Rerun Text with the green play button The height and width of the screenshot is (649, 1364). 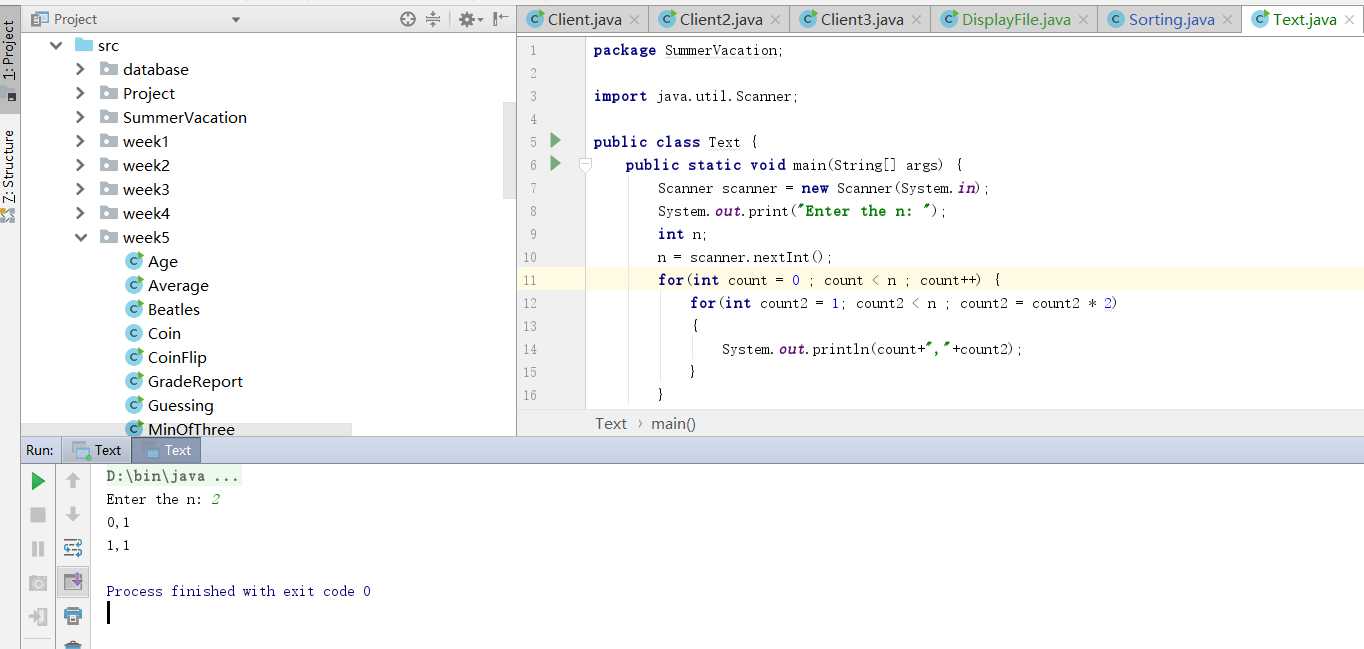pyautogui.click(x=38, y=481)
